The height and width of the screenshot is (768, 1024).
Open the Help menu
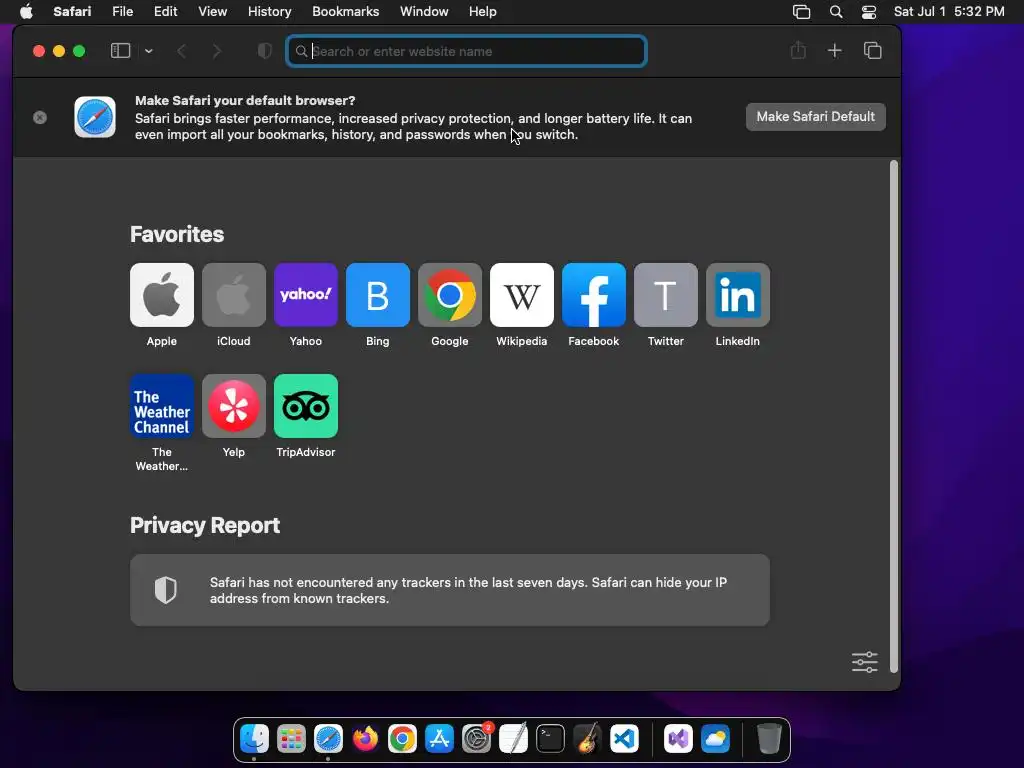(x=483, y=12)
